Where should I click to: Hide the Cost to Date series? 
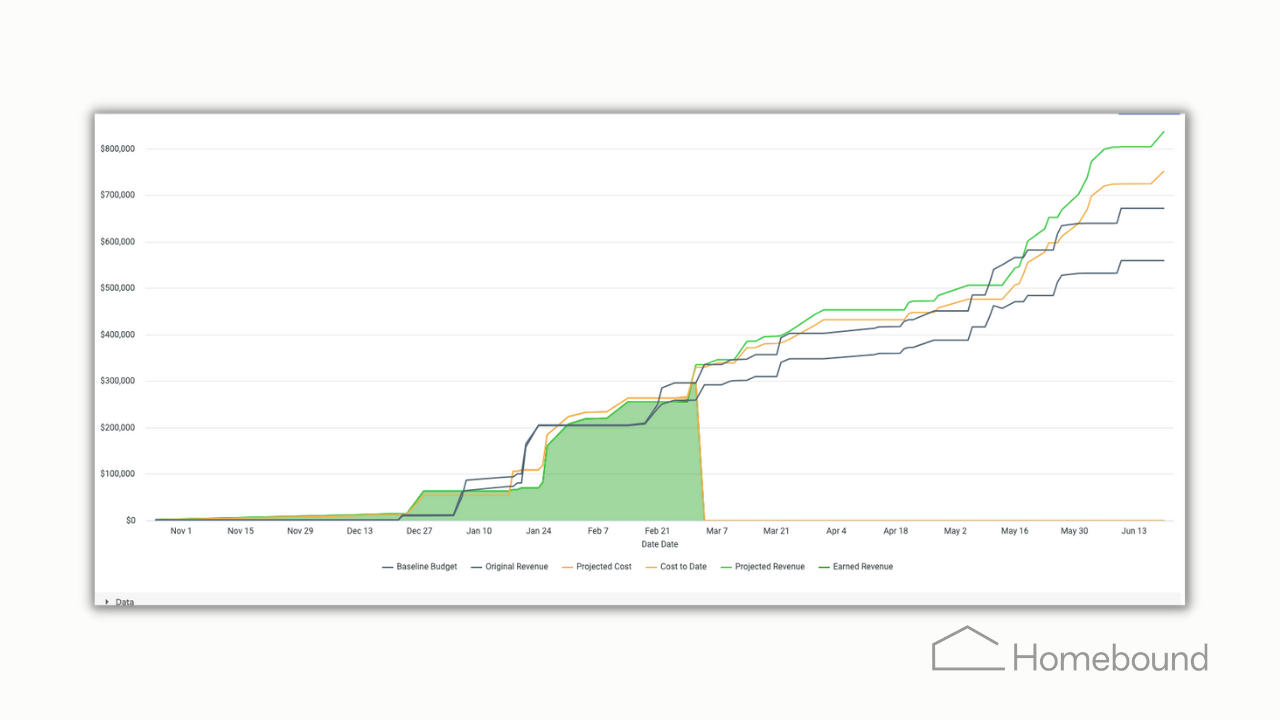[676, 567]
